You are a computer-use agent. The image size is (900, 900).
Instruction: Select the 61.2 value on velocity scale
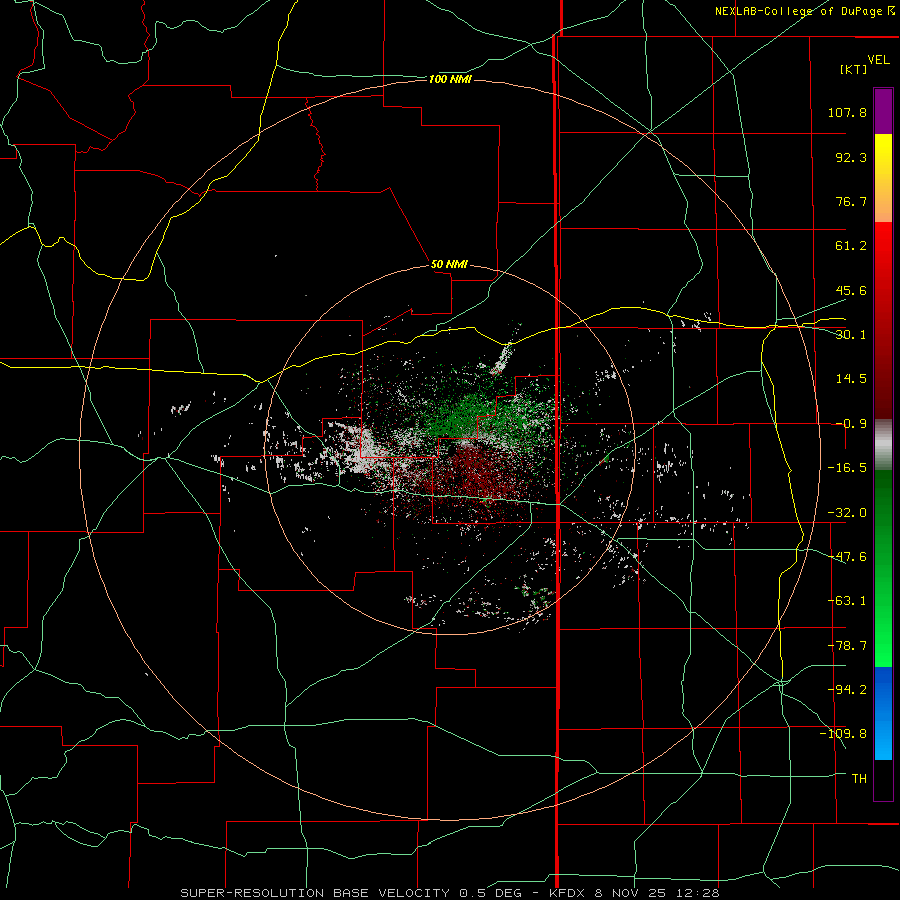coord(851,246)
